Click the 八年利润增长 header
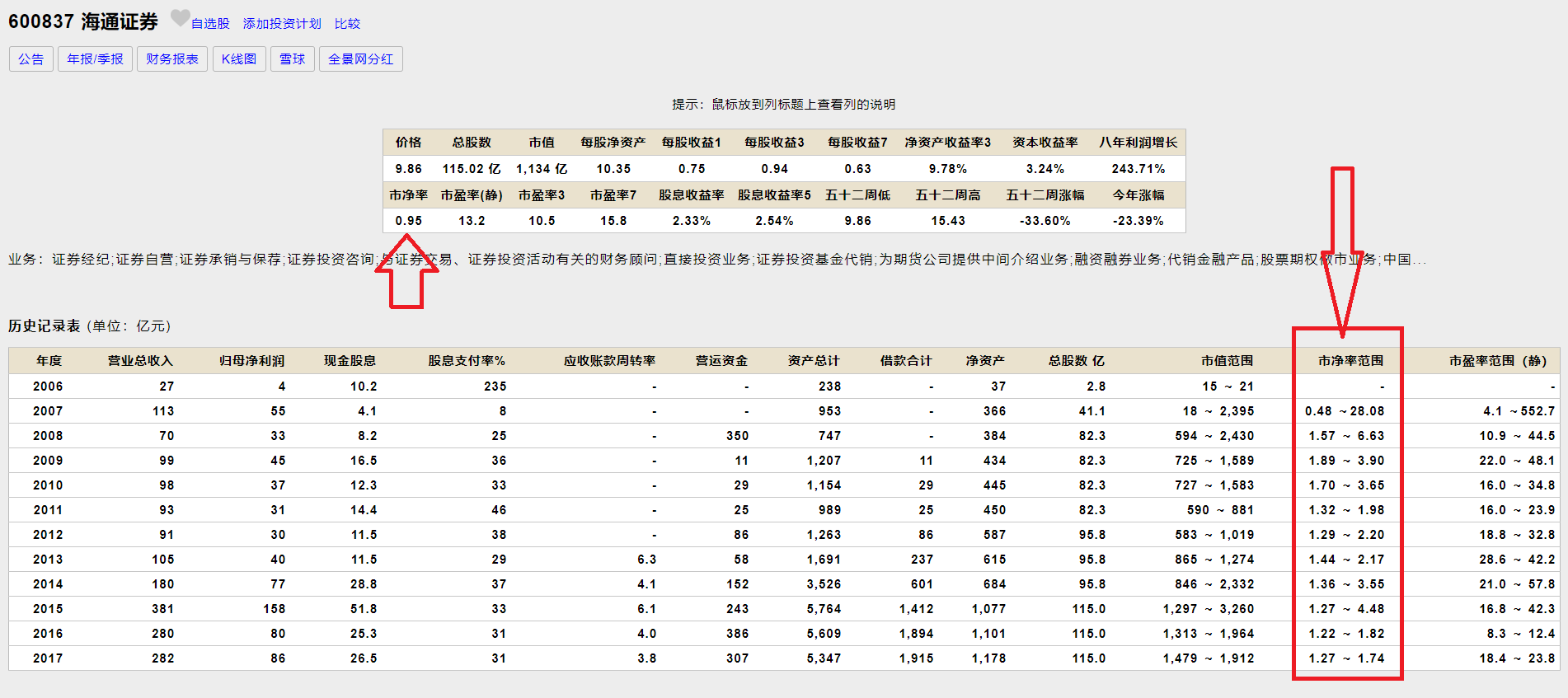1568x698 pixels. (1138, 143)
